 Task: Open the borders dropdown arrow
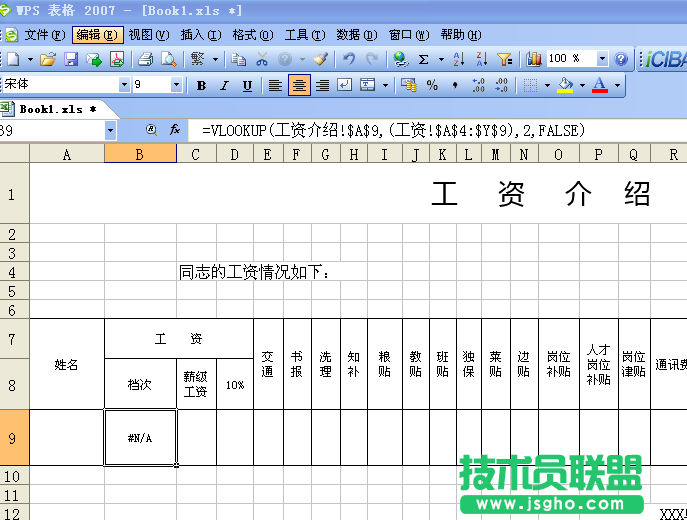[x=547, y=85]
